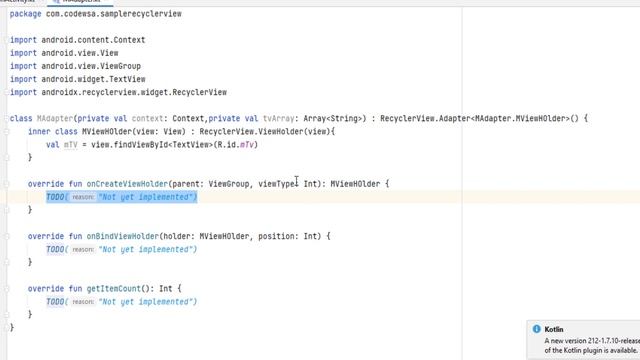
Task: Click package name com.codewsa.samplerecyclerview
Action: [x=114, y=14]
